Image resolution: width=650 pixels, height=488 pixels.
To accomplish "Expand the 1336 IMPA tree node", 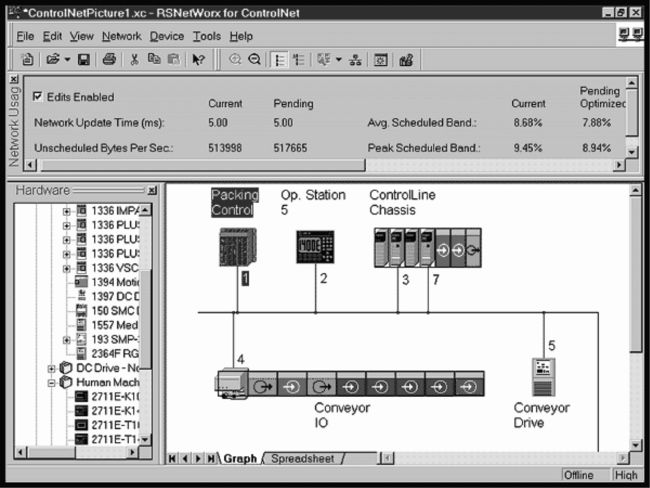I will [x=66, y=211].
